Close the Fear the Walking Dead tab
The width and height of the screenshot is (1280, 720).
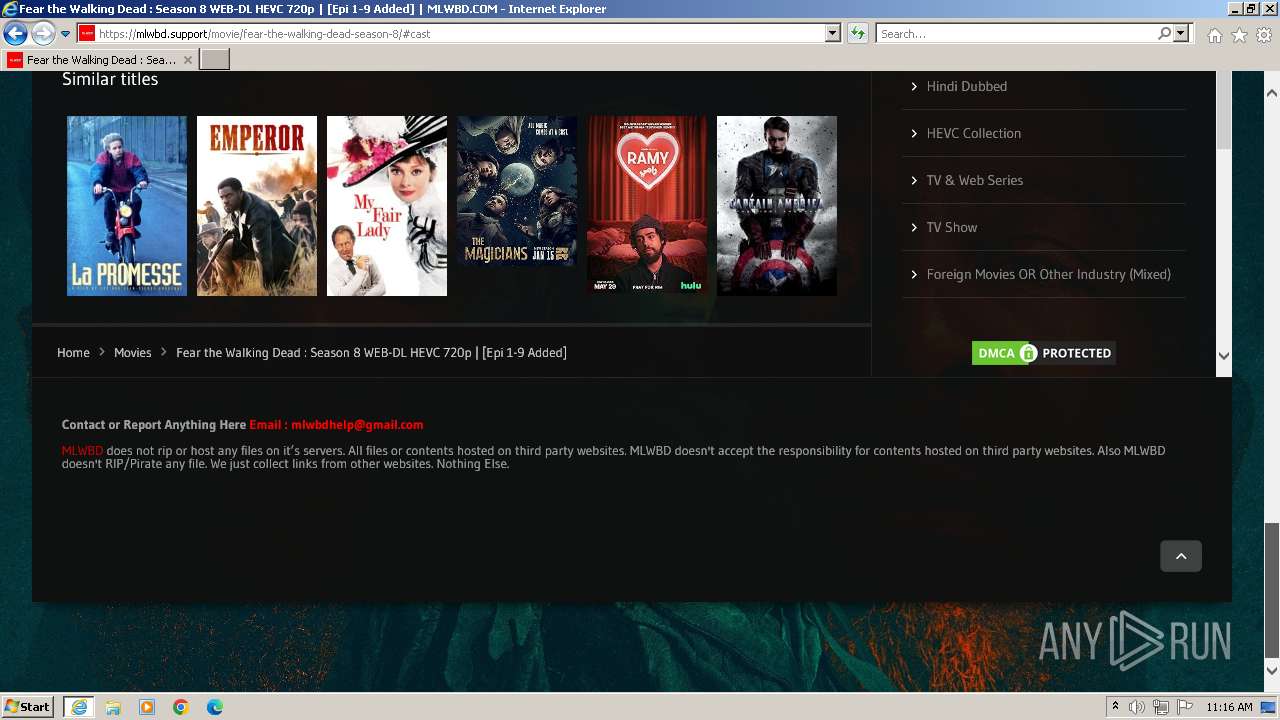tap(188, 60)
